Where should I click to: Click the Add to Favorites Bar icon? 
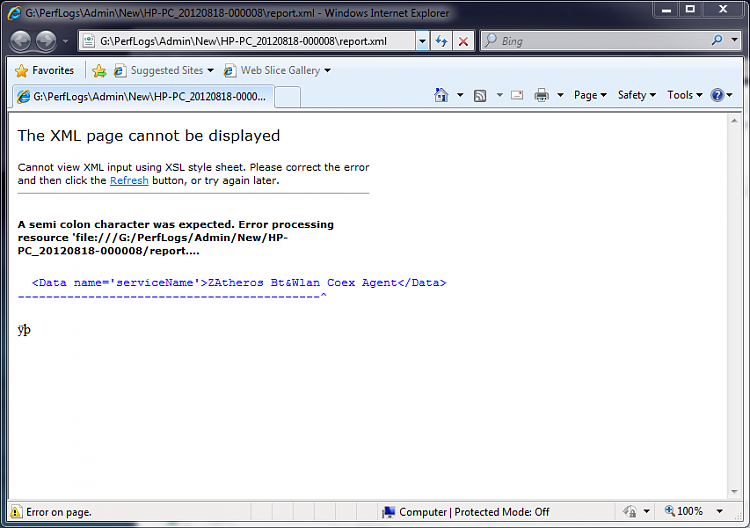click(x=99, y=71)
